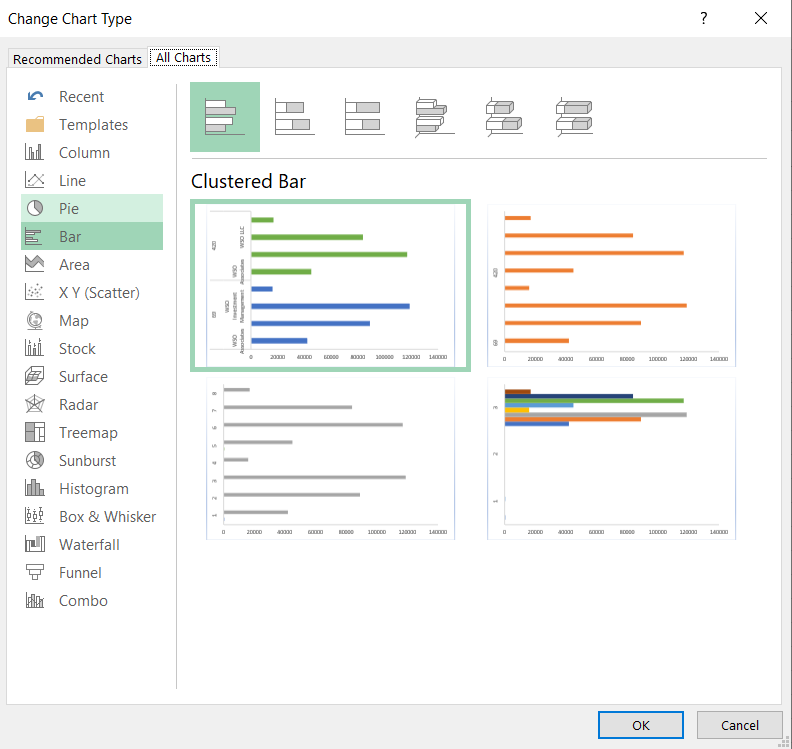Choose the 100% Stacked Bar subtype icon
This screenshot has width=792, height=749.
click(x=364, y=117)
